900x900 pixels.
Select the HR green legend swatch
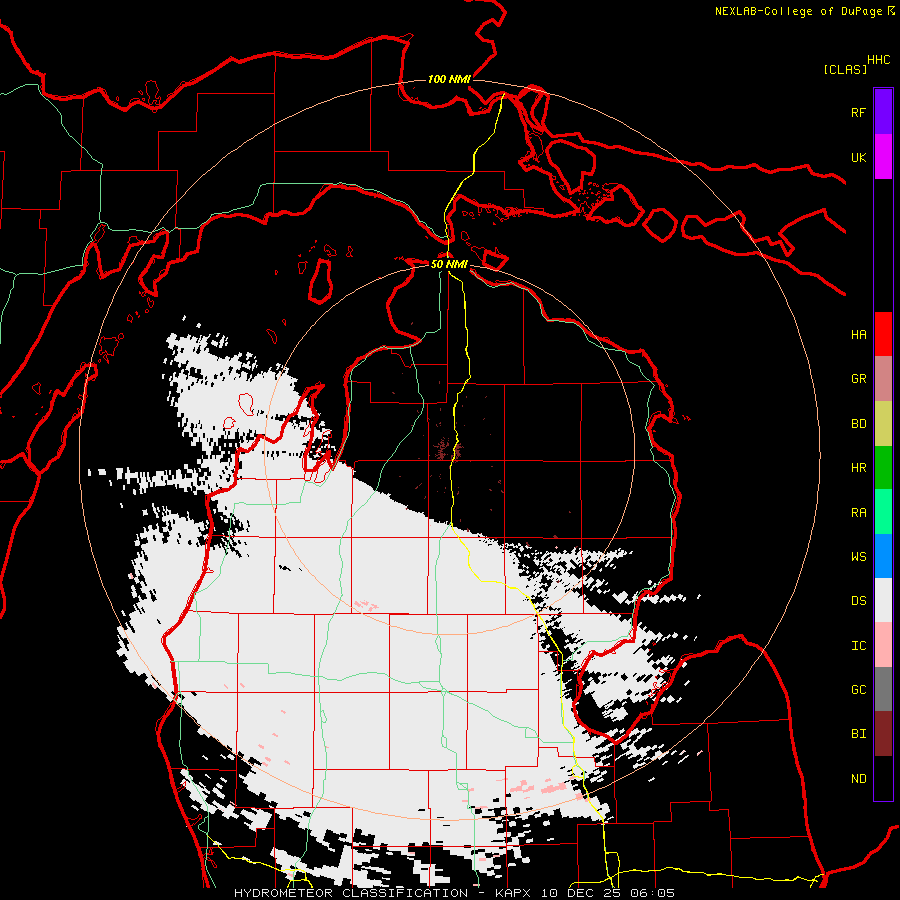click(883, 467)
